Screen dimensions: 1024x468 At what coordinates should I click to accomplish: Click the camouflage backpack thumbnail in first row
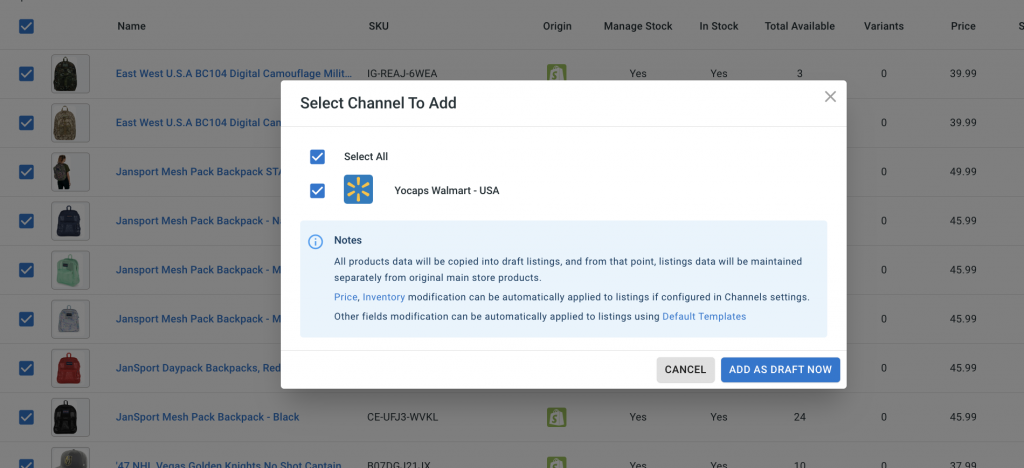[x=71, y=74]
